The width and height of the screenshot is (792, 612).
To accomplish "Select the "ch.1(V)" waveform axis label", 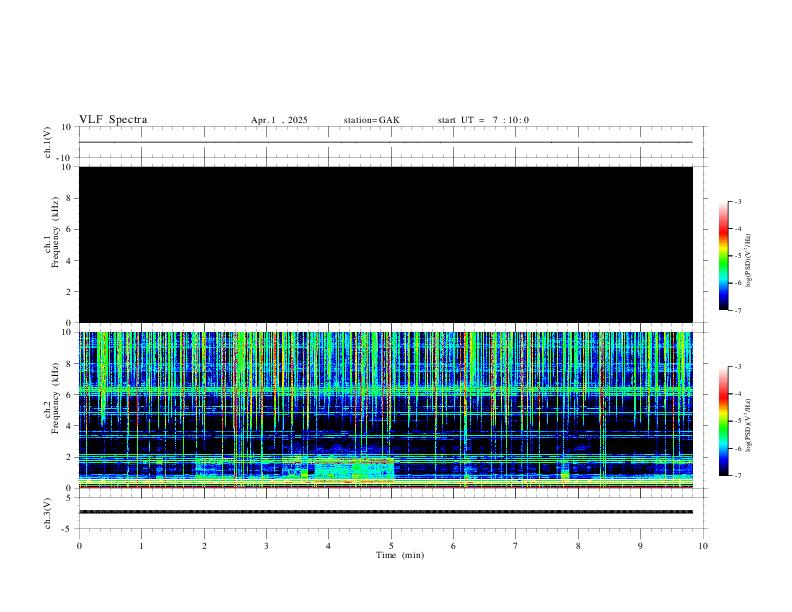I will pos(48,142).
